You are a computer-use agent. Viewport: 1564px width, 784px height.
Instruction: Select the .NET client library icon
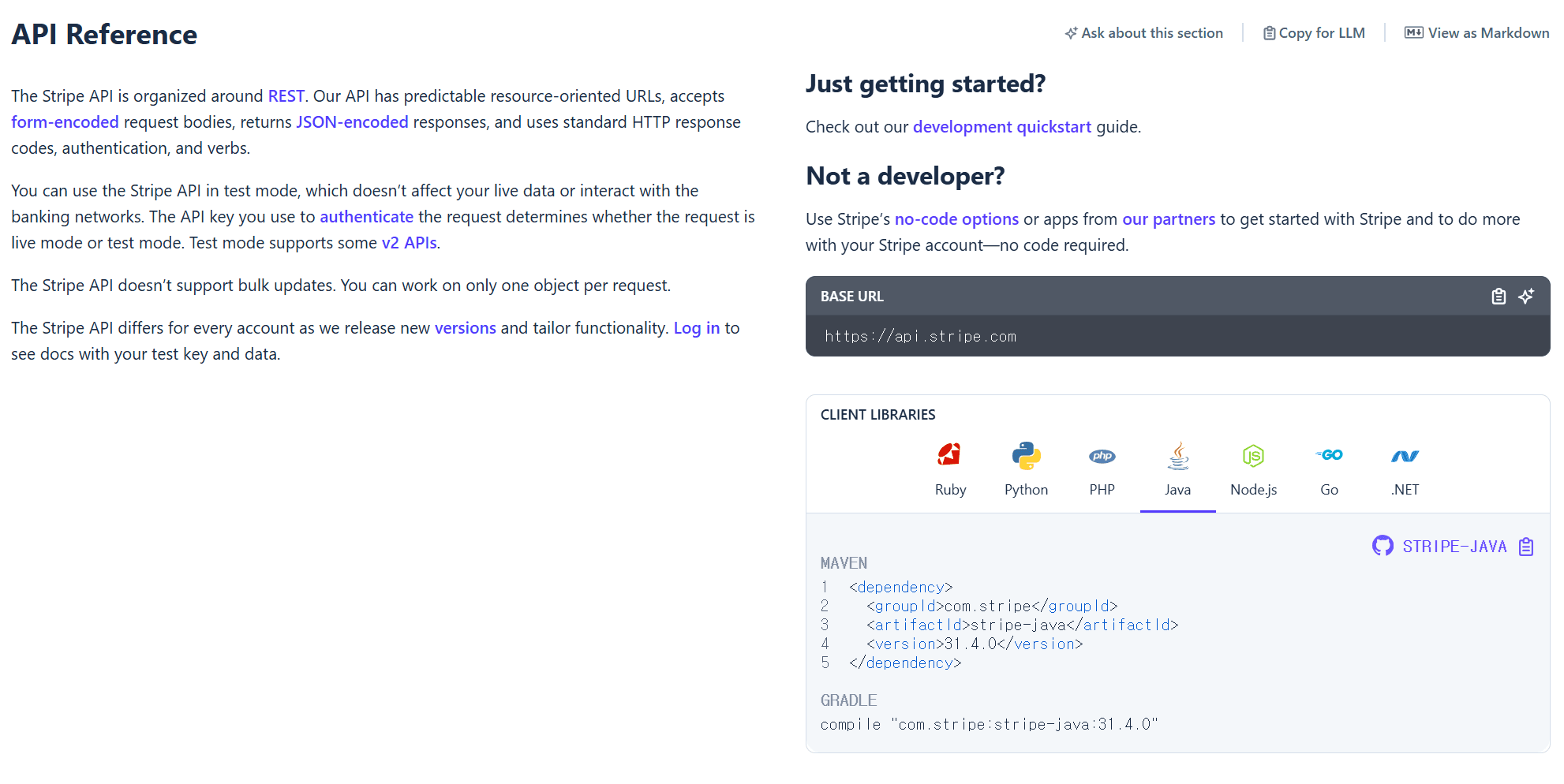pos(1405,455)
